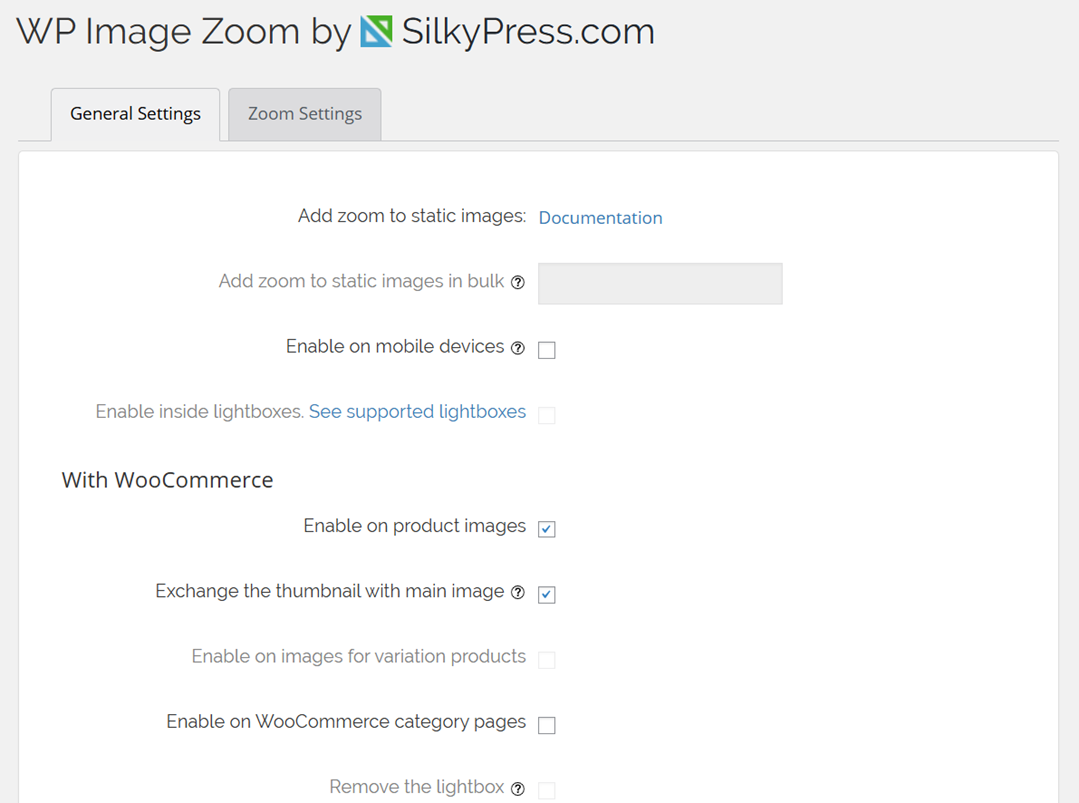
Task: Switch to the Zoom Settings tab
Action: pyautogui.click(x=305, y=114)
